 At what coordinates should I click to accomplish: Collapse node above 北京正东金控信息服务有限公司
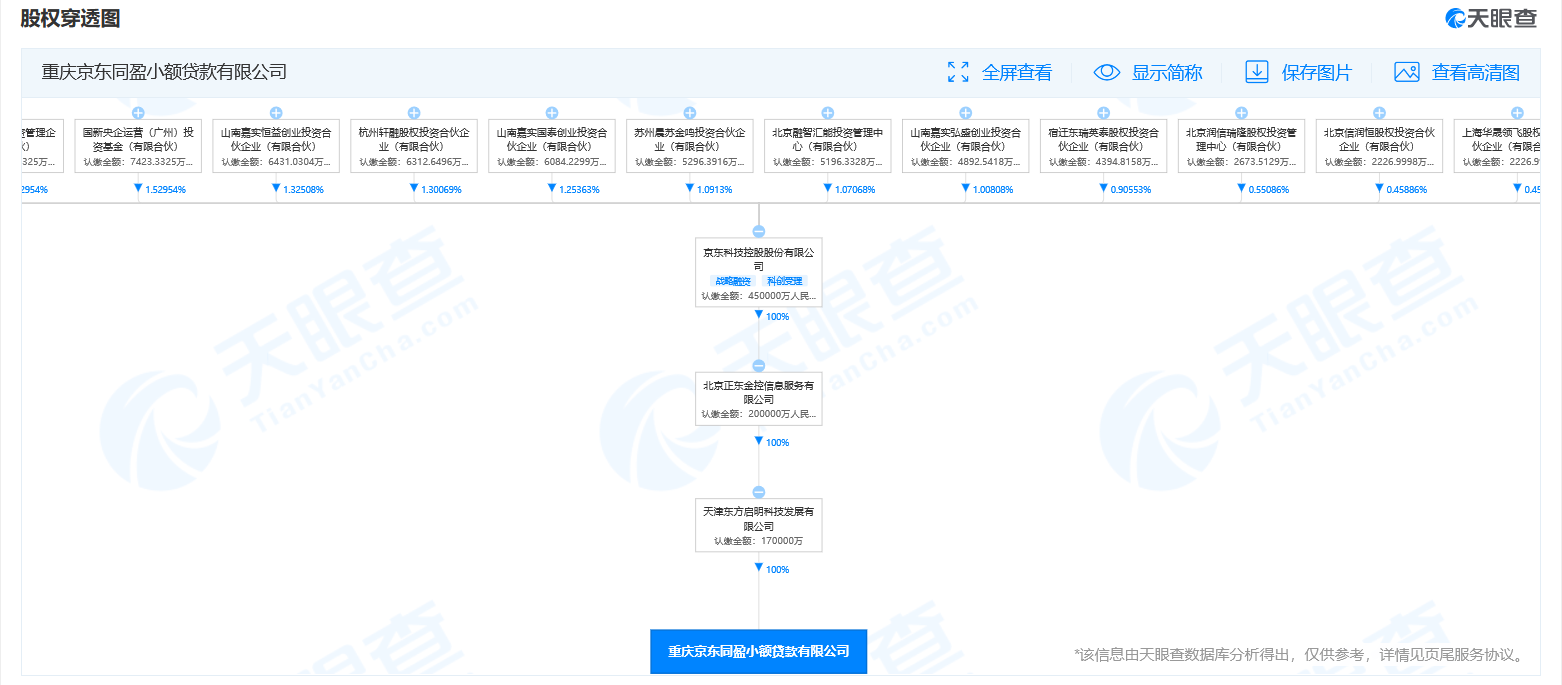(x=759, y=366)
